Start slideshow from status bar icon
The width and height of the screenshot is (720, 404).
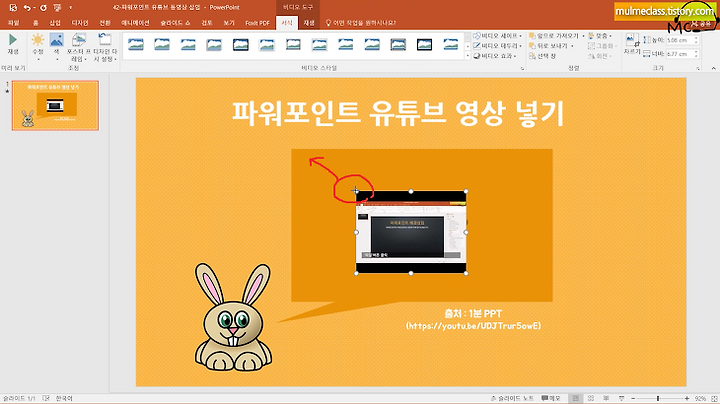(x=621, y=398)
